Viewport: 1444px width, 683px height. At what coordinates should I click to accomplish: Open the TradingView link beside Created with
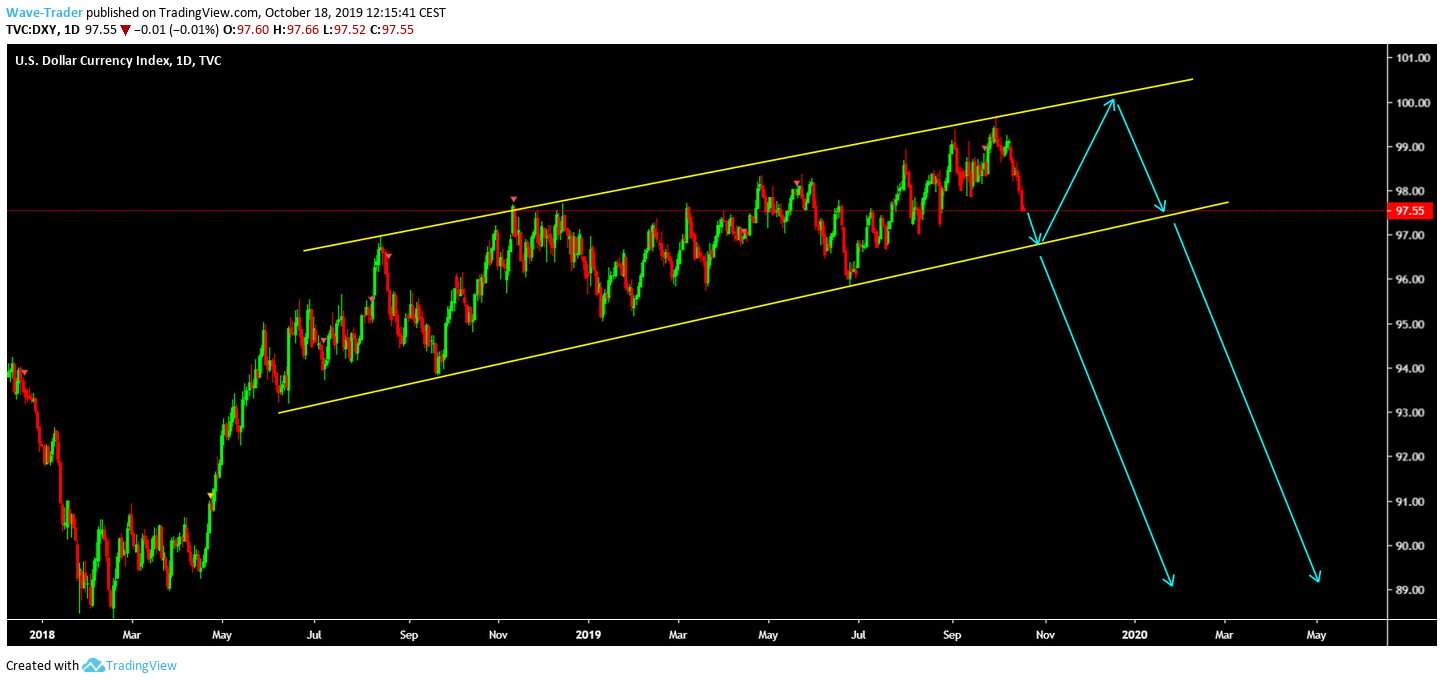(142, 665)
